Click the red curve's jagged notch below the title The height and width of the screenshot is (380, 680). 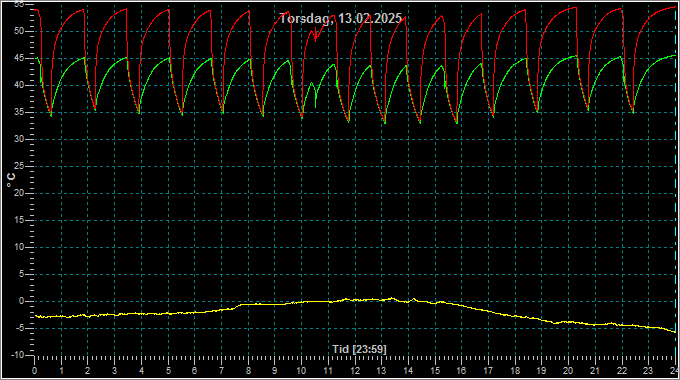click(316, 35)
